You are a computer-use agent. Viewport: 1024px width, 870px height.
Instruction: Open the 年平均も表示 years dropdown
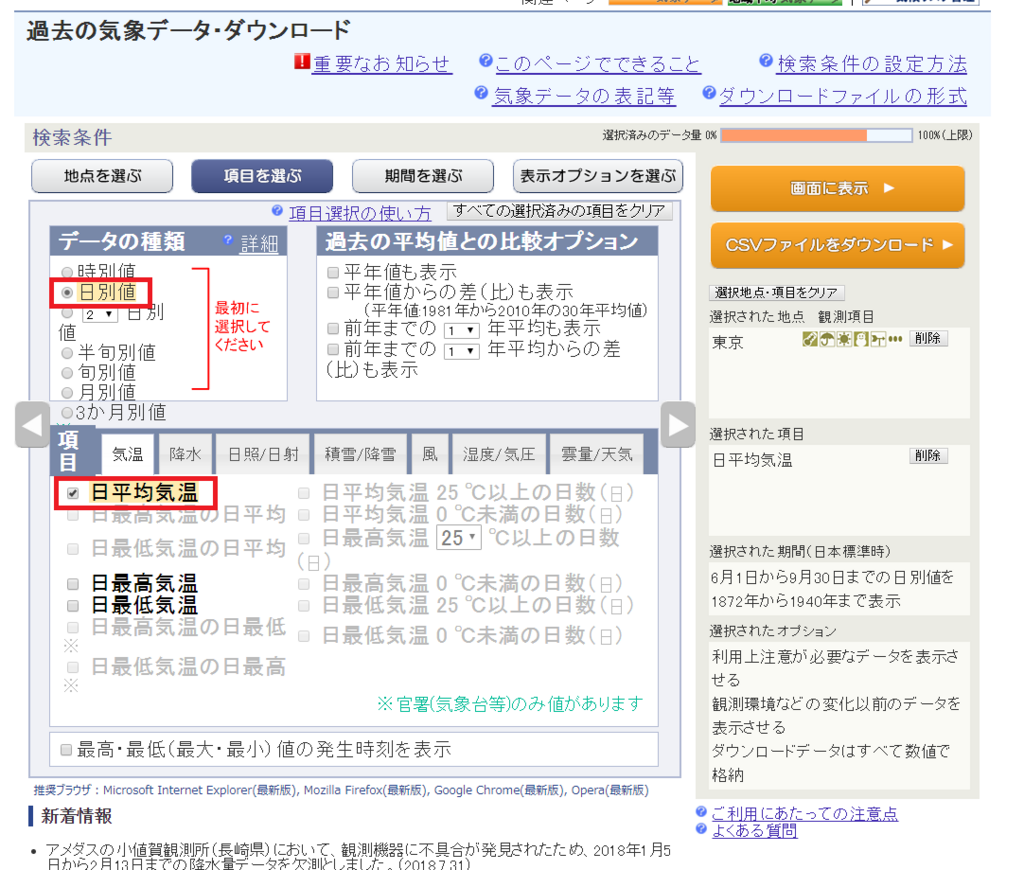(x=462, y=330)
